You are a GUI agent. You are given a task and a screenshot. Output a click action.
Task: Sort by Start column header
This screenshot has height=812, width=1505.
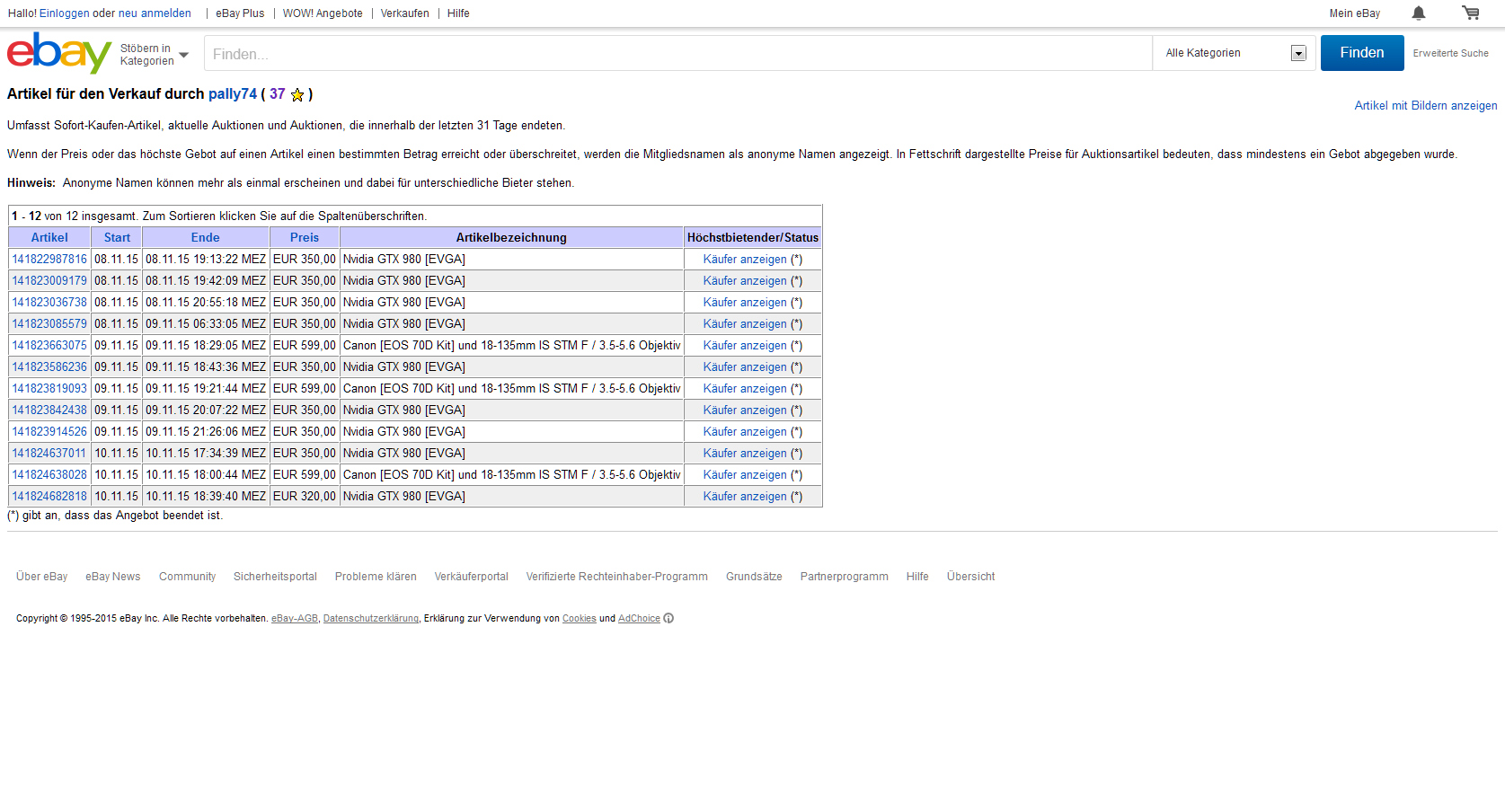117,238
